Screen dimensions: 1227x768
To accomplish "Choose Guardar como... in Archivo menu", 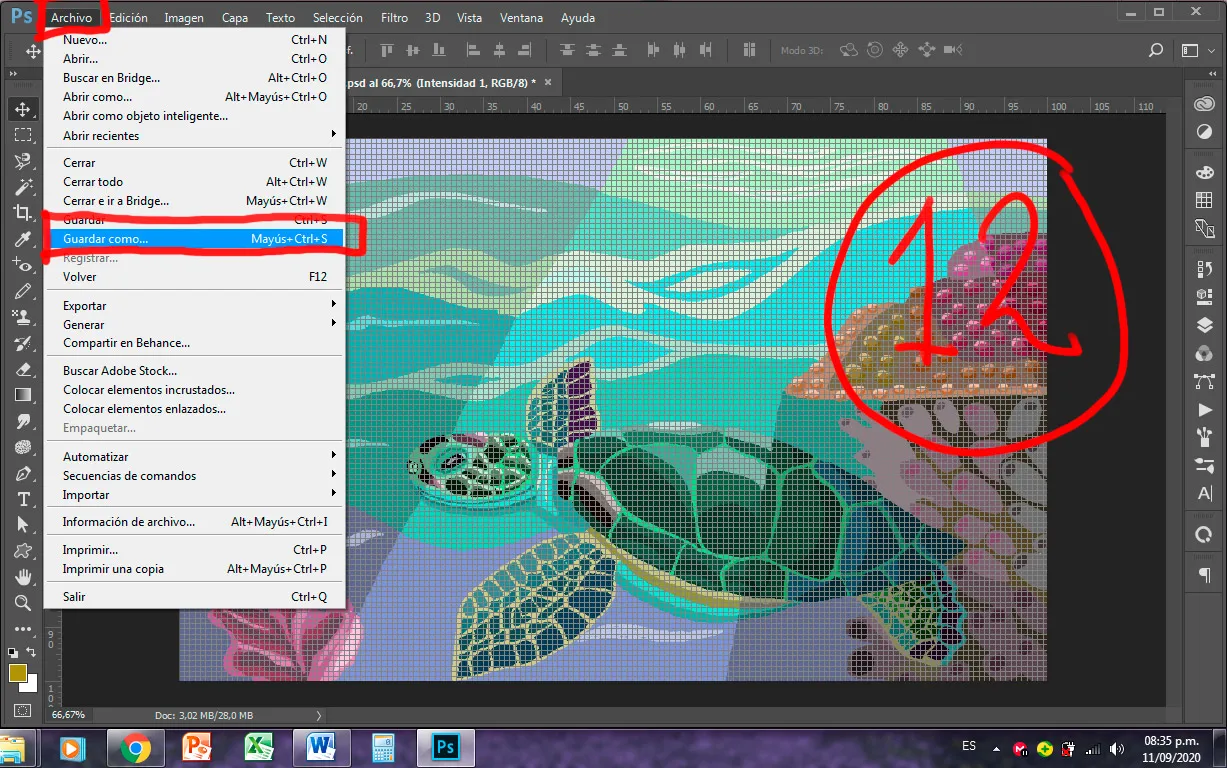I will (x=195, y=239).
